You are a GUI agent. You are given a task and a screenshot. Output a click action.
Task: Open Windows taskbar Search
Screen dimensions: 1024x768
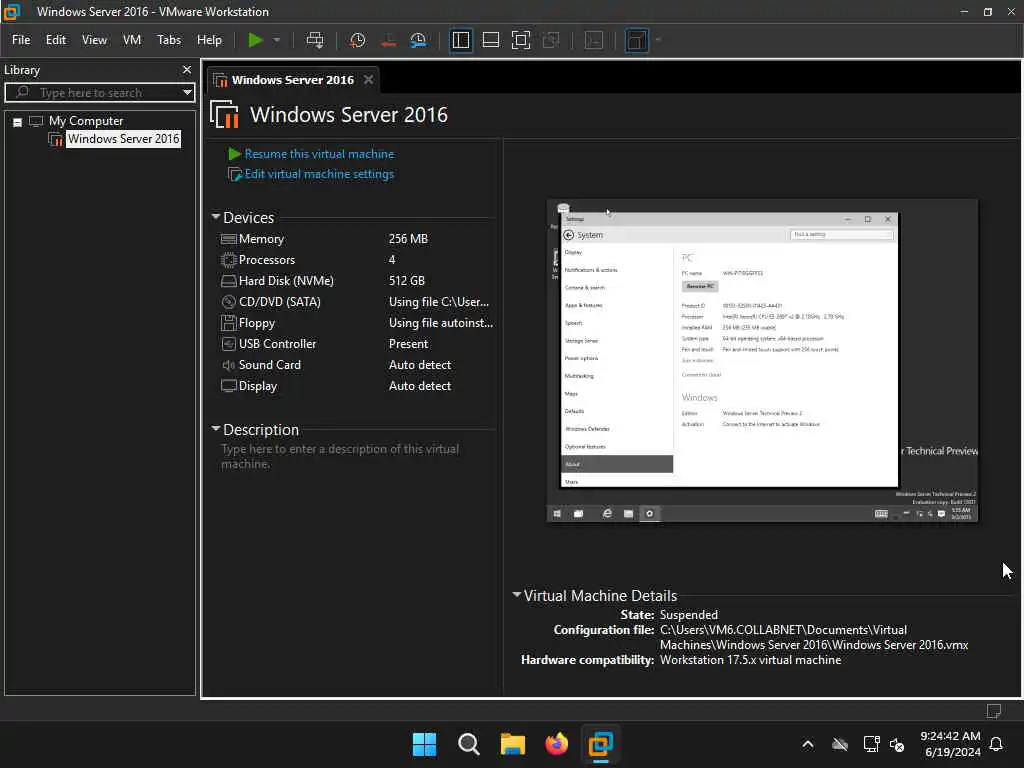coord(468,744)
